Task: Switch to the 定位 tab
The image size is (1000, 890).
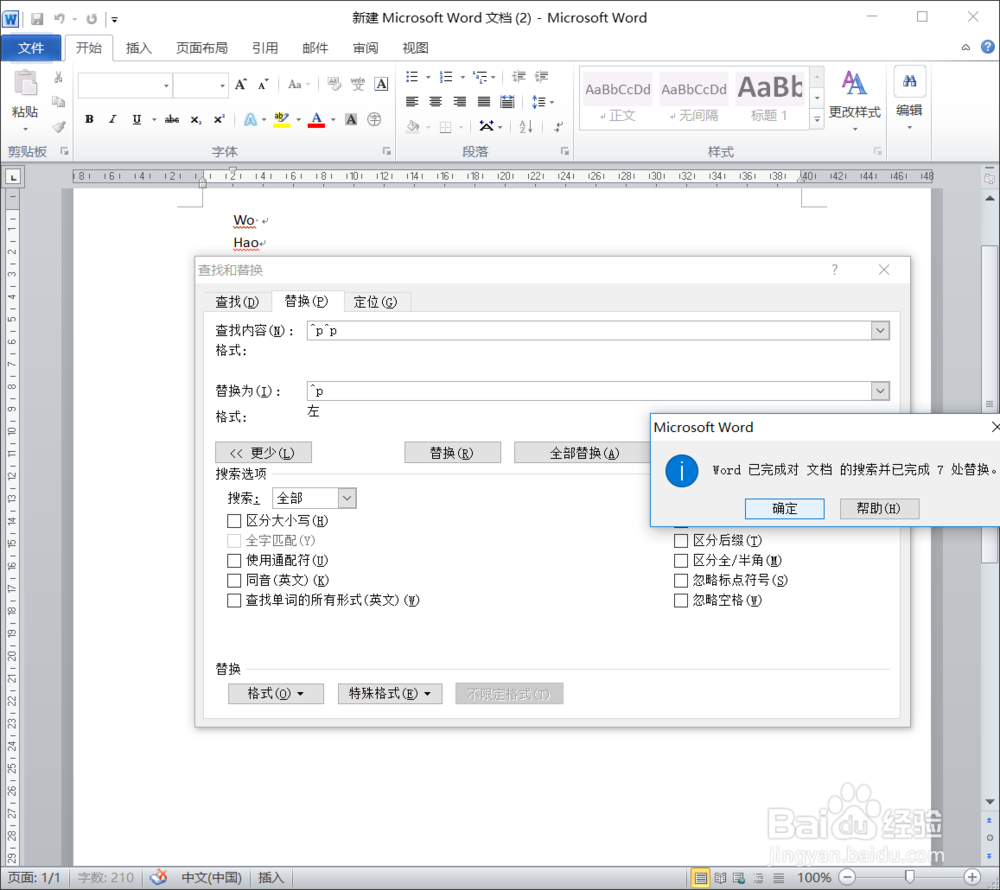Action: tap(376, 301)
